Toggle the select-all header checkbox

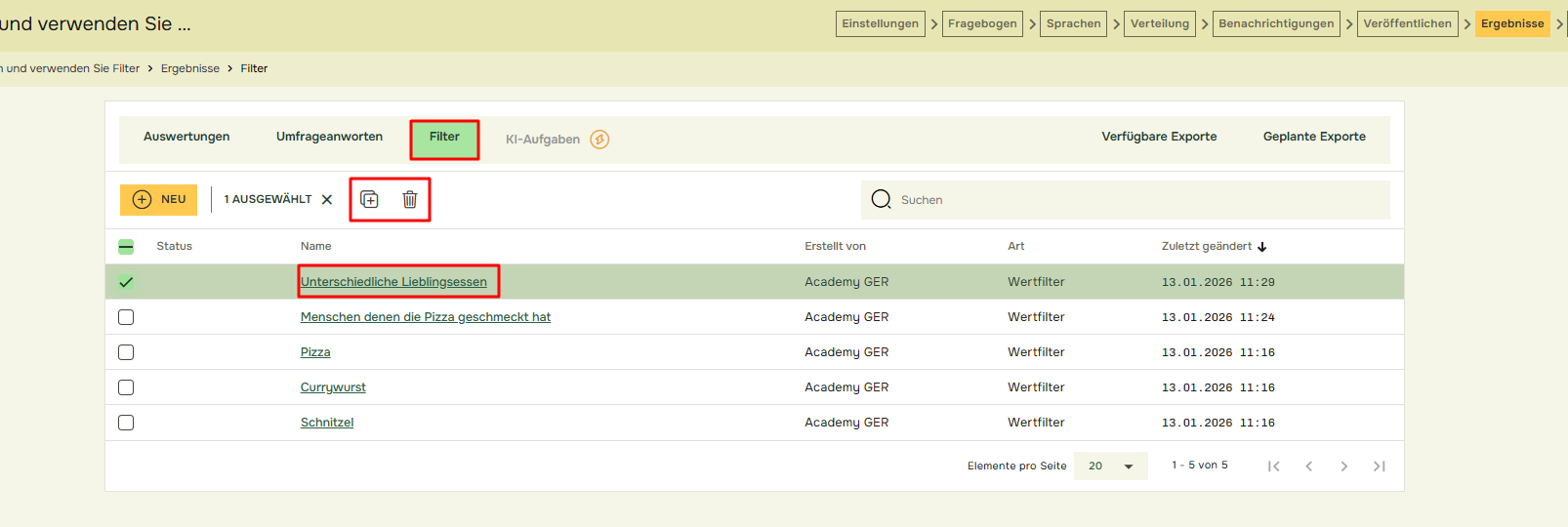click(126, 247)
